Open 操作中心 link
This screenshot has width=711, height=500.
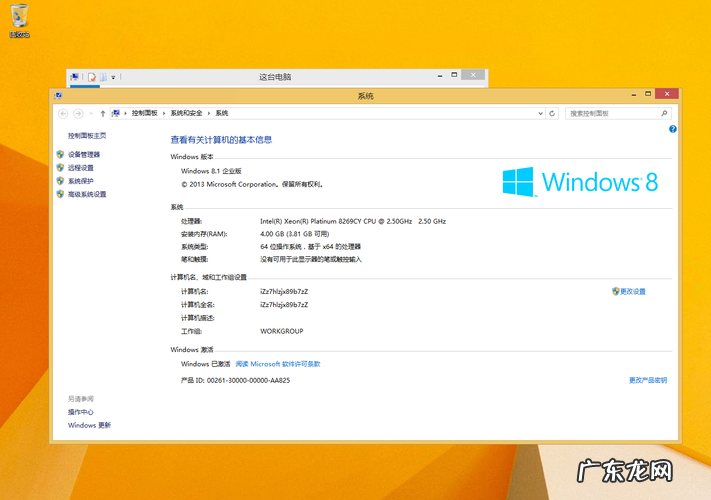coord(81,412)
